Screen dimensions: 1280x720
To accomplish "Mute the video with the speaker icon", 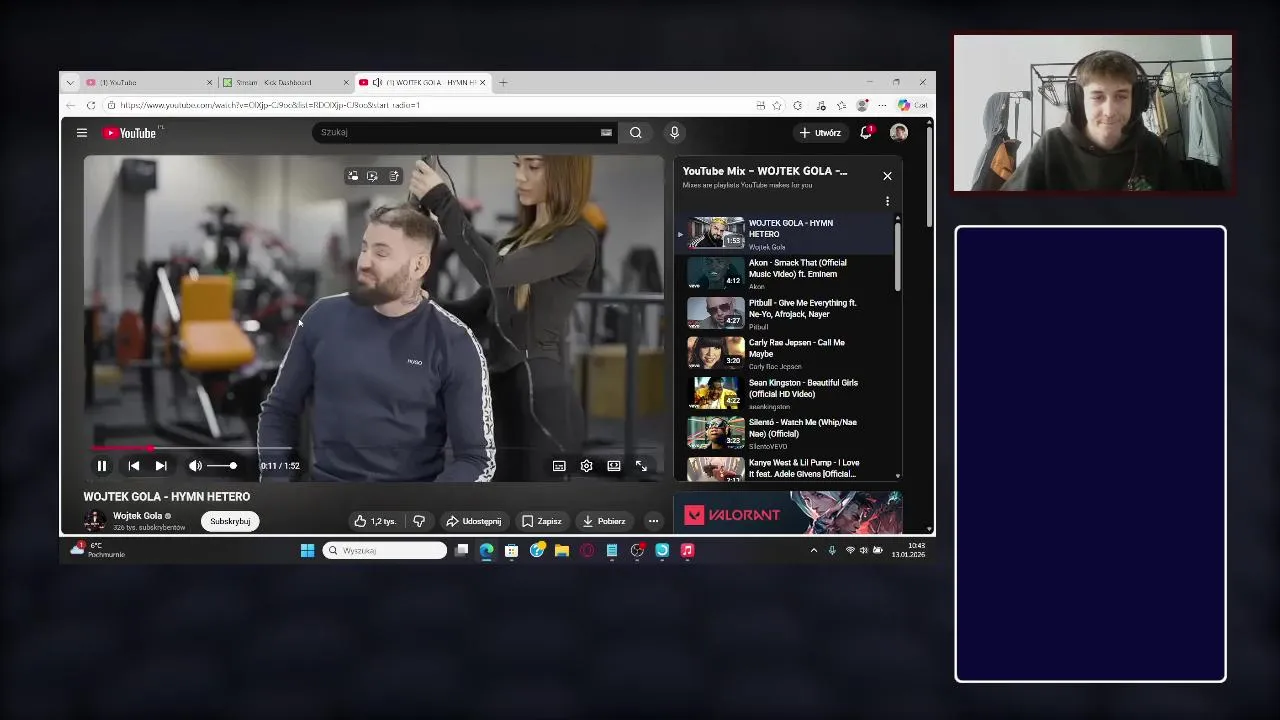I will (195, 465).
